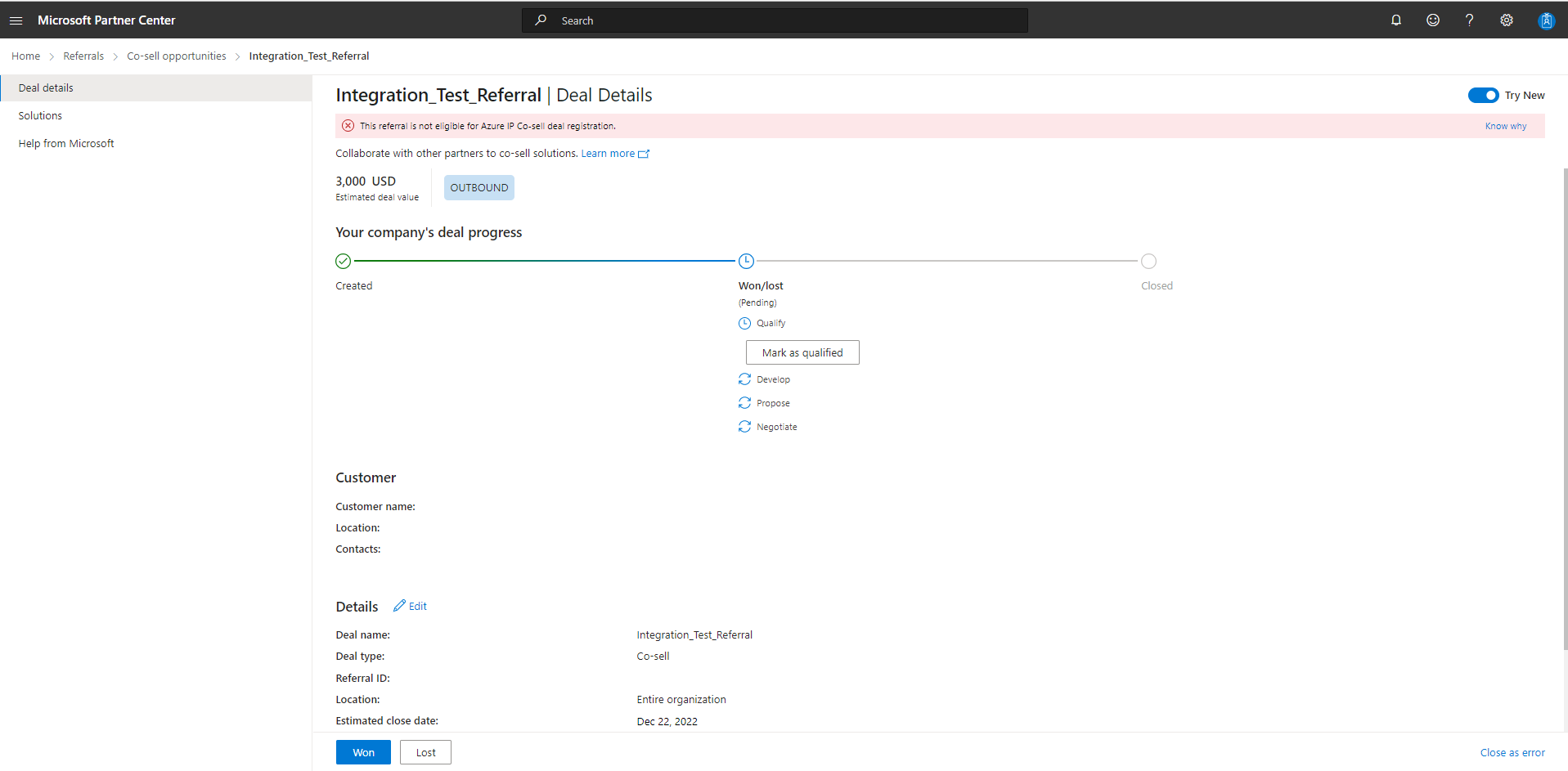Screen dimensions: 1568x771
Task: Click the Lost button
Action: click(425, 752)
